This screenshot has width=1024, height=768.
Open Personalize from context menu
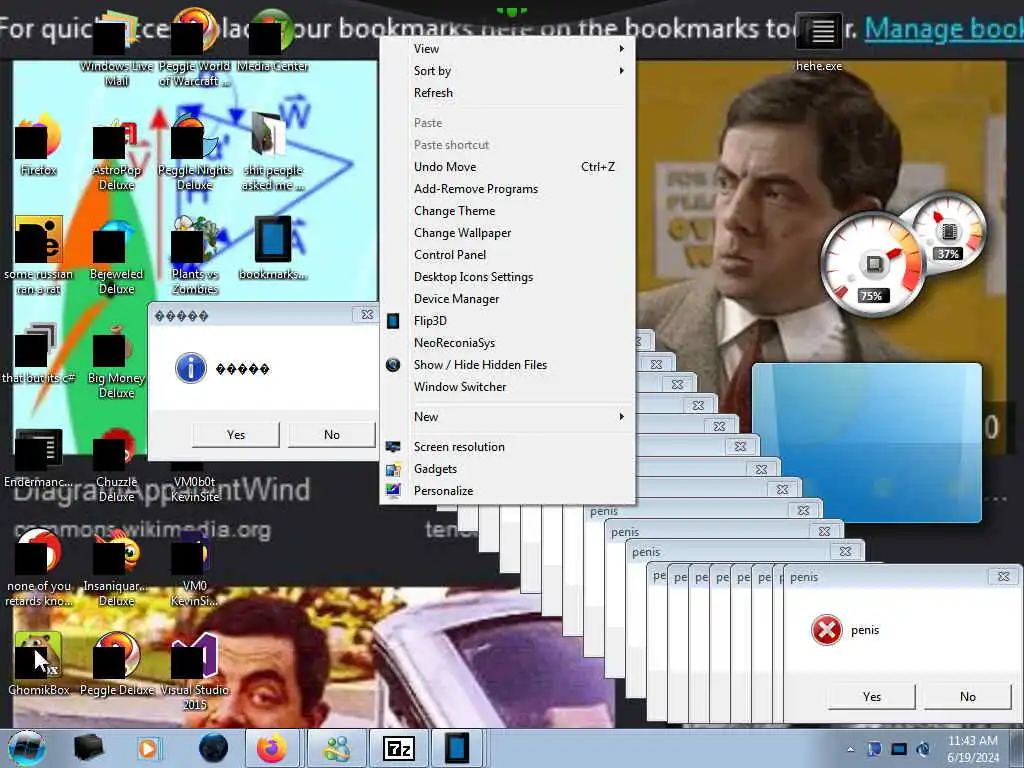click(x=508, y=490)
